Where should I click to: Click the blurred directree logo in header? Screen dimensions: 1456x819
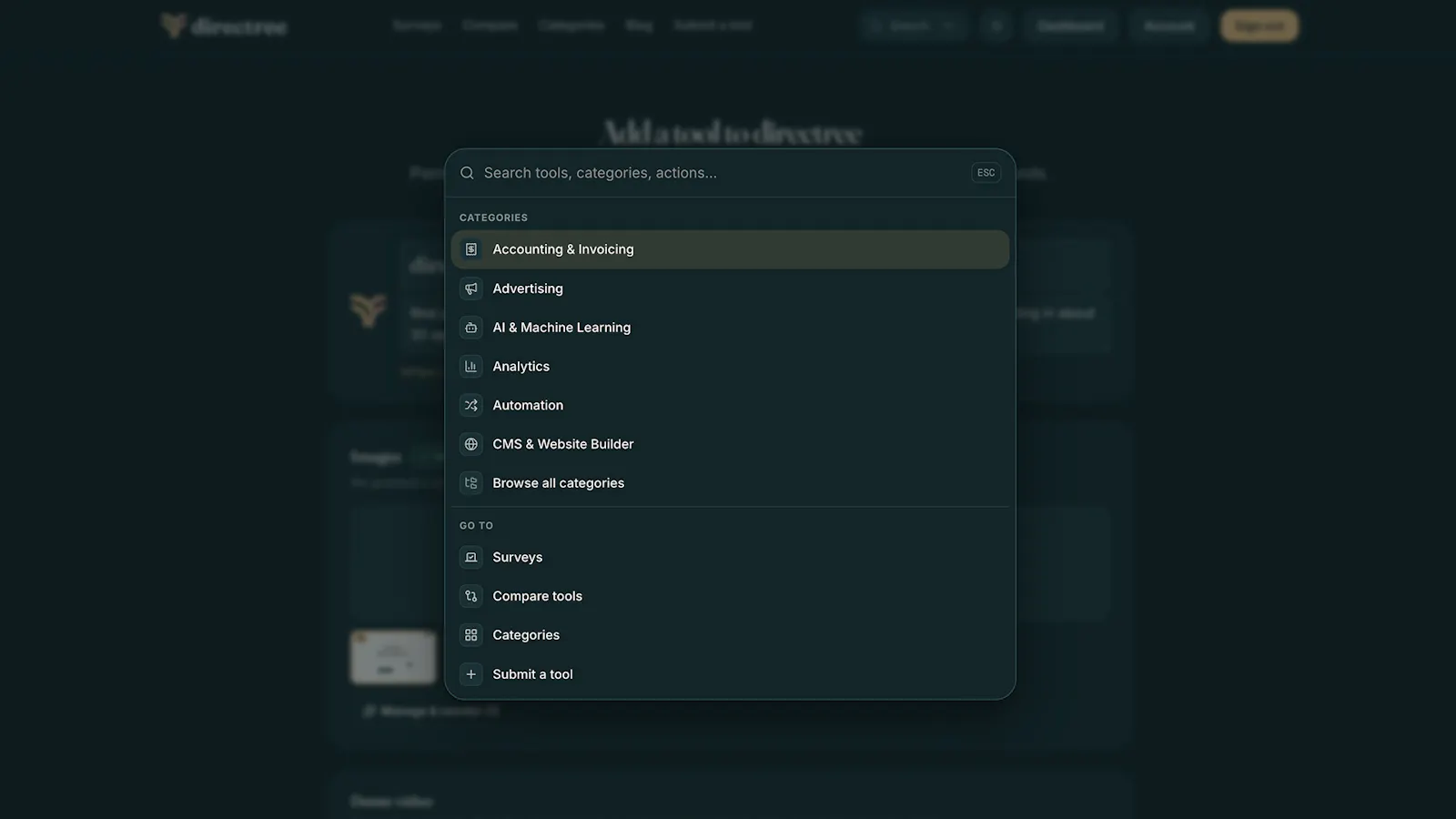tap(224, 25)
